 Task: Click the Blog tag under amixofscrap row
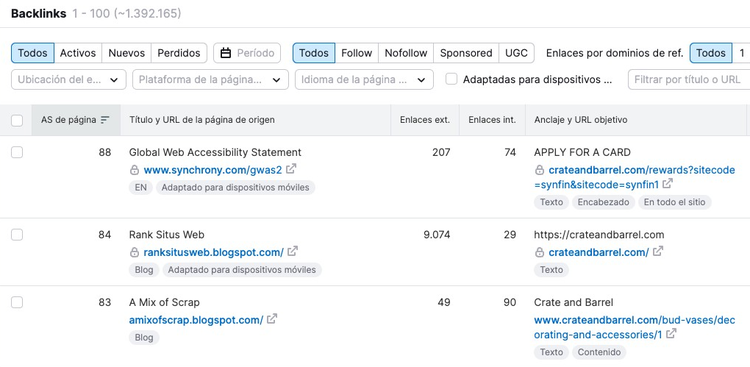[x=143, y=338]
